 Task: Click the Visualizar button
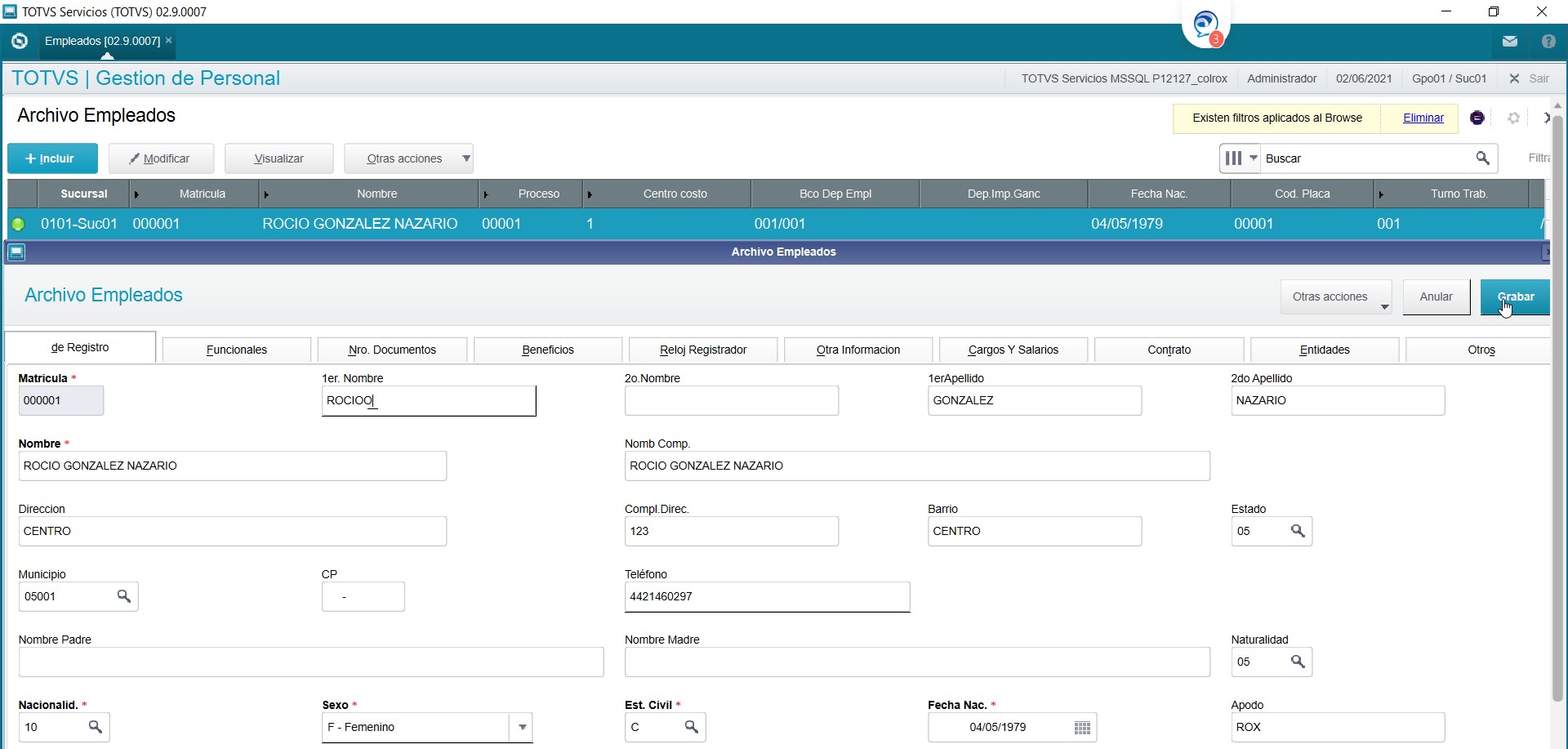coord(278,158)
